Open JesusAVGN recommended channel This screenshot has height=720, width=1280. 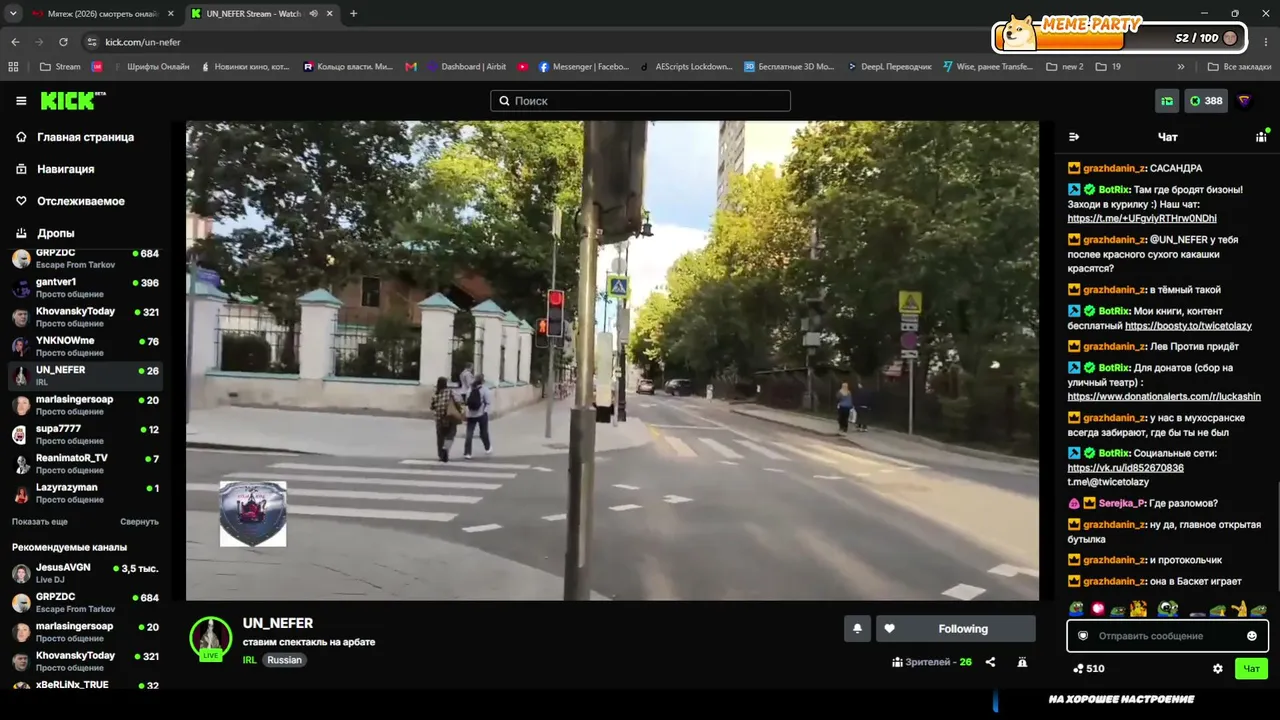(x=85, y=573)
